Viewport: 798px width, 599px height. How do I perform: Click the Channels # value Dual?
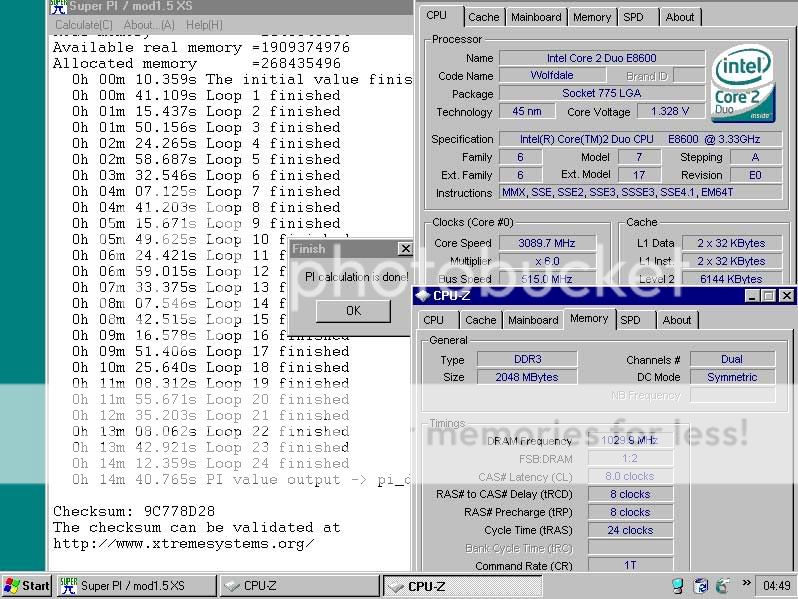732,359
